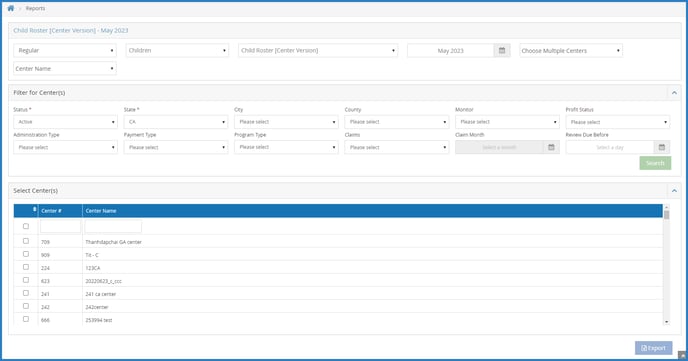This screenshot has height=361, width=688.
Task: Open the Review Due Before calendar icon
Action: click(x=662, y=147)
